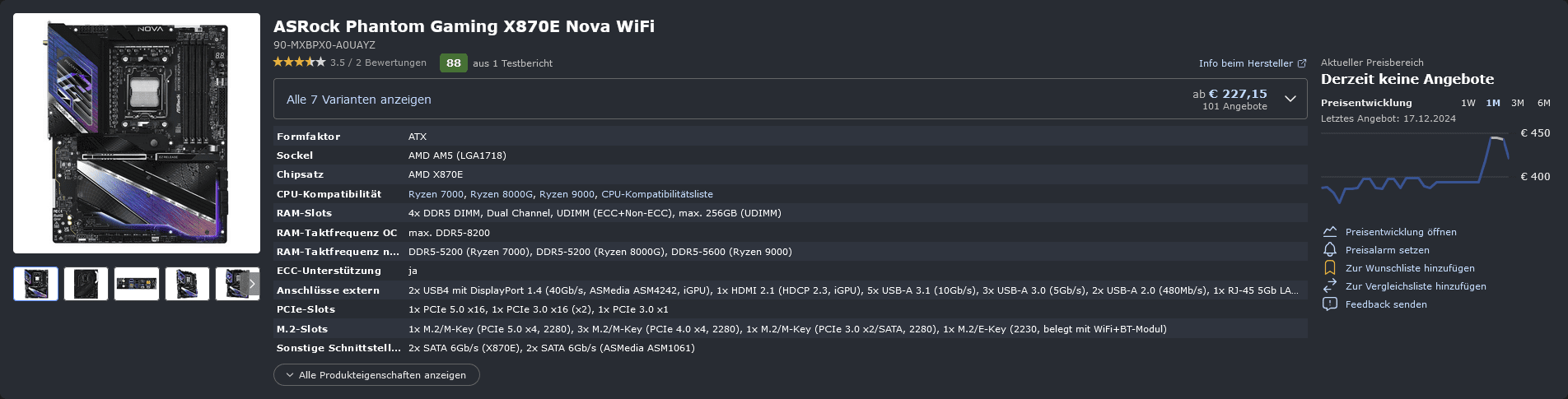Expand the Alle 7 Varianten anzeigen dropdown
The image size is (1568, 399).
359,100
